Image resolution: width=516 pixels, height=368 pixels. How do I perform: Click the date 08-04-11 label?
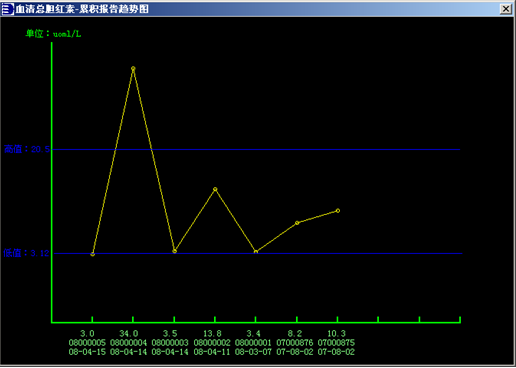[x=212, y=352]
